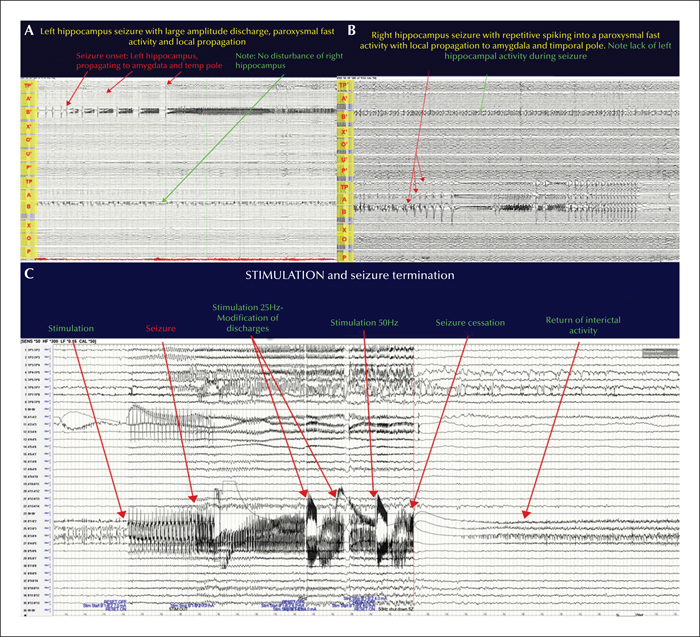The height and width of the screenshot is (637, 700).
Task: Click the 'Seizure cessation' label
Action: tap(470, 322)
